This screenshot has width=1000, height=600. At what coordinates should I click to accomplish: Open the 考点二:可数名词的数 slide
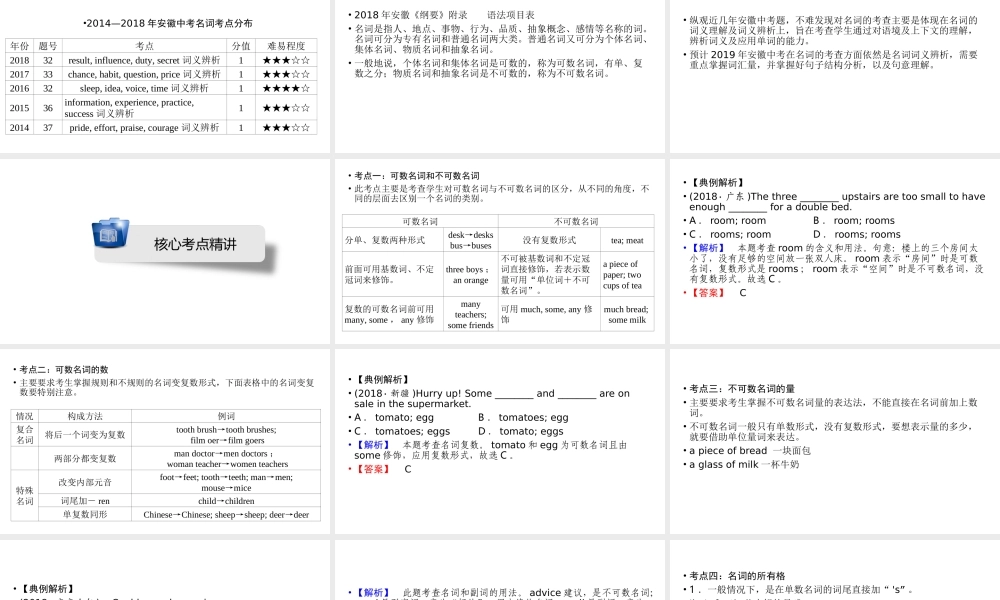tap(166, 440)
